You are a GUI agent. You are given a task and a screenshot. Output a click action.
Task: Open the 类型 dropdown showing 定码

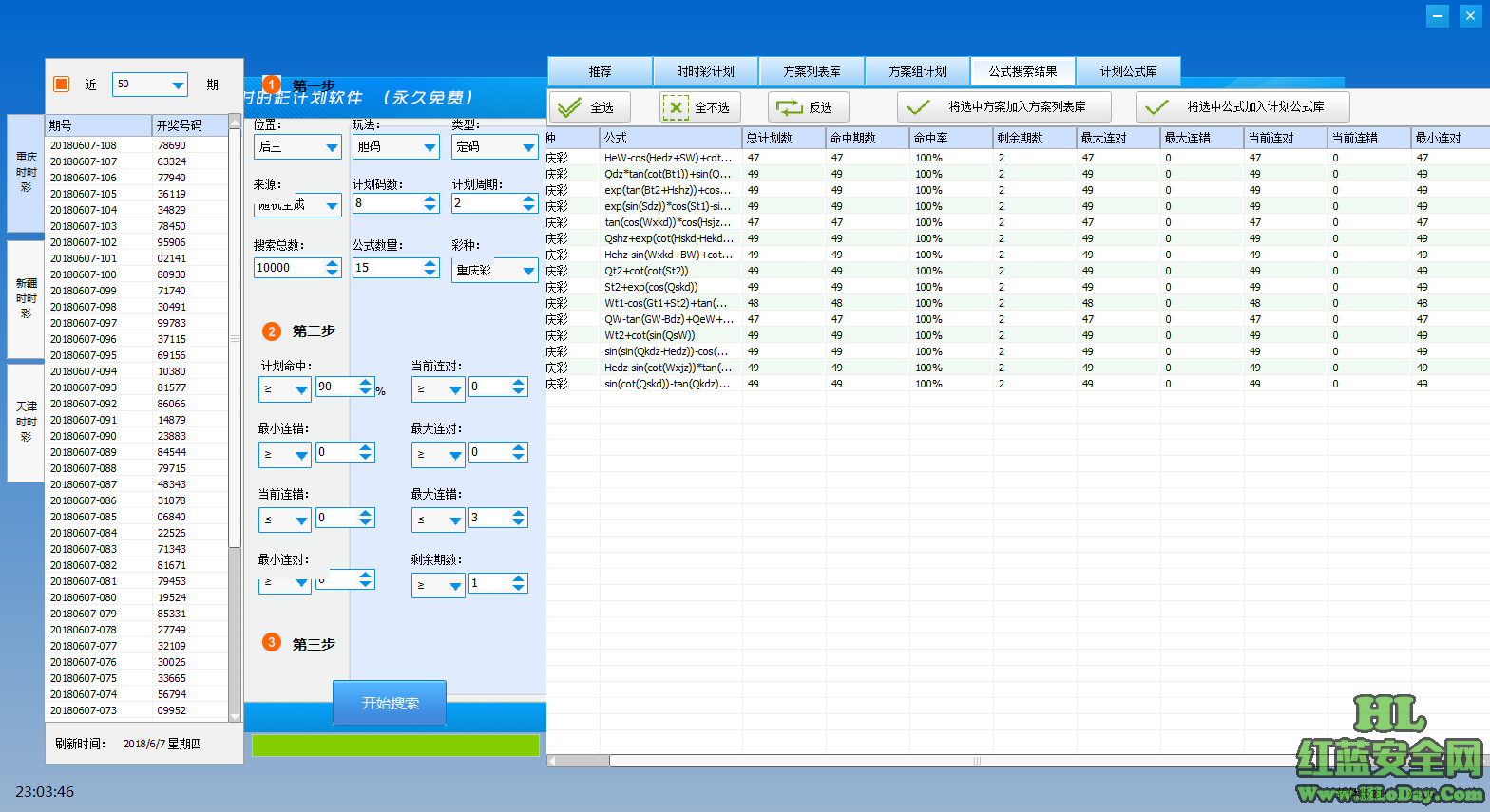(495, 147)
